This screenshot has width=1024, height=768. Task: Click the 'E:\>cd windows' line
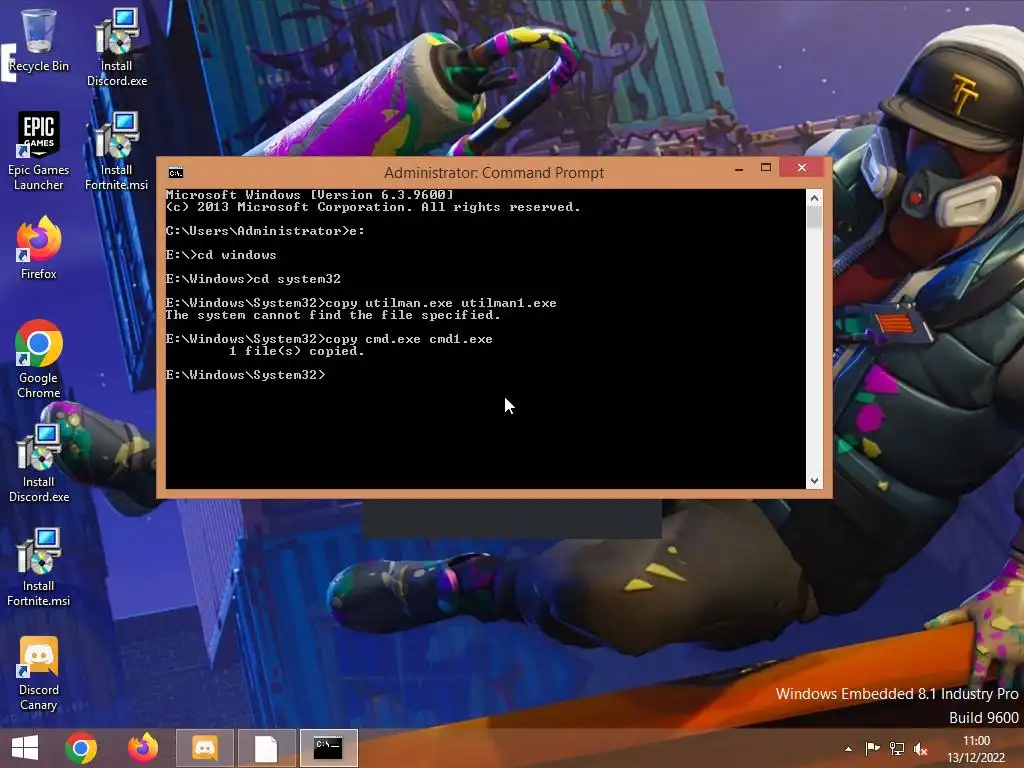click(221, 255)
